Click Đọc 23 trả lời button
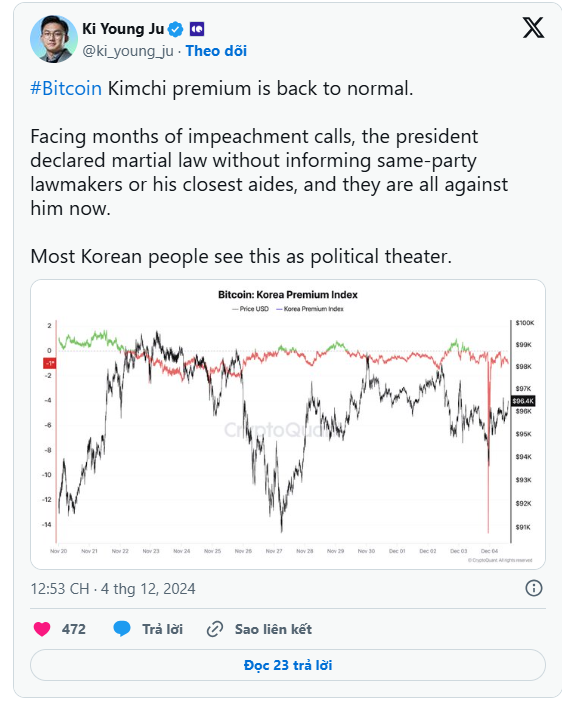This screenshot has height=710, width=562. coord(288,665)
